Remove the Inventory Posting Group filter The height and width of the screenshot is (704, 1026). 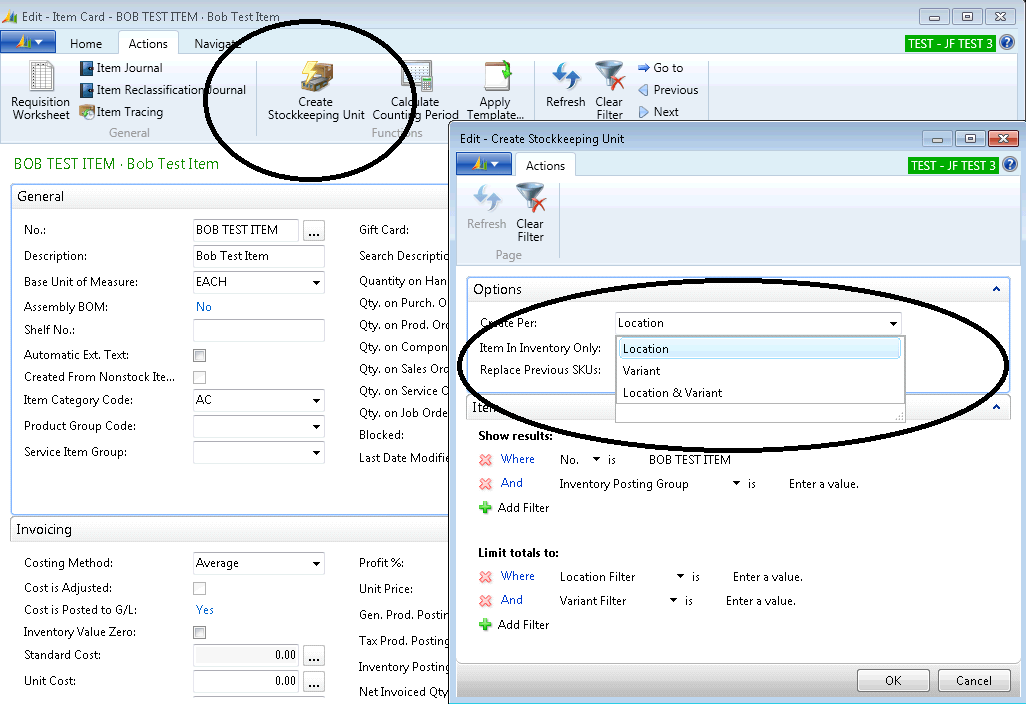pos(486,484)
